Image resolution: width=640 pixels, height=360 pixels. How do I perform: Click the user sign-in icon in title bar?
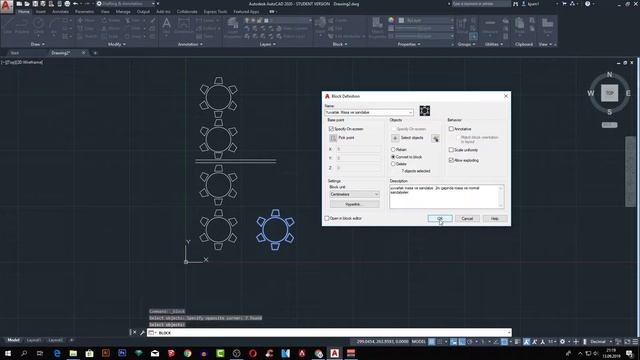point(524,4)
